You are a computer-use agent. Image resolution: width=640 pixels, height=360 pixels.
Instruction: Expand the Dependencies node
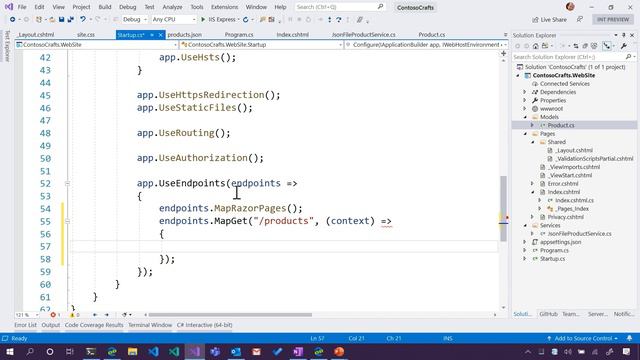pos(525,92)
